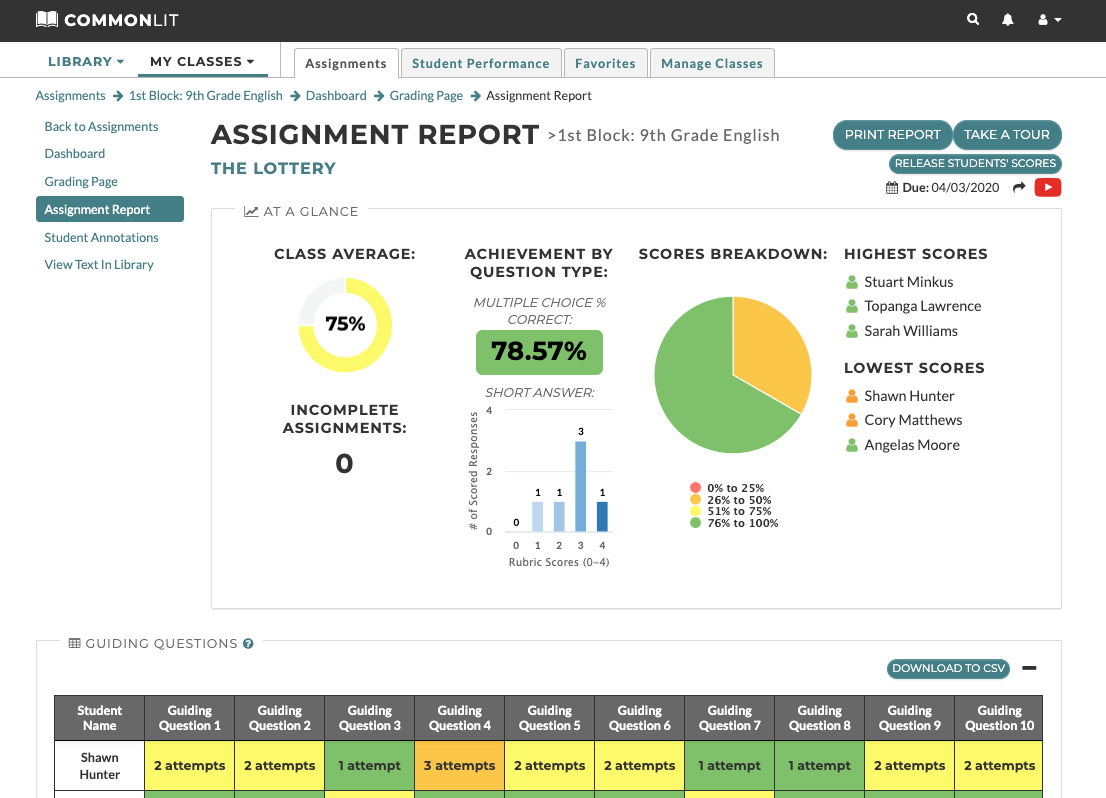Click the class average 75% donut chart
Screen dimensions: 1106x798
(x=345, y=325)
